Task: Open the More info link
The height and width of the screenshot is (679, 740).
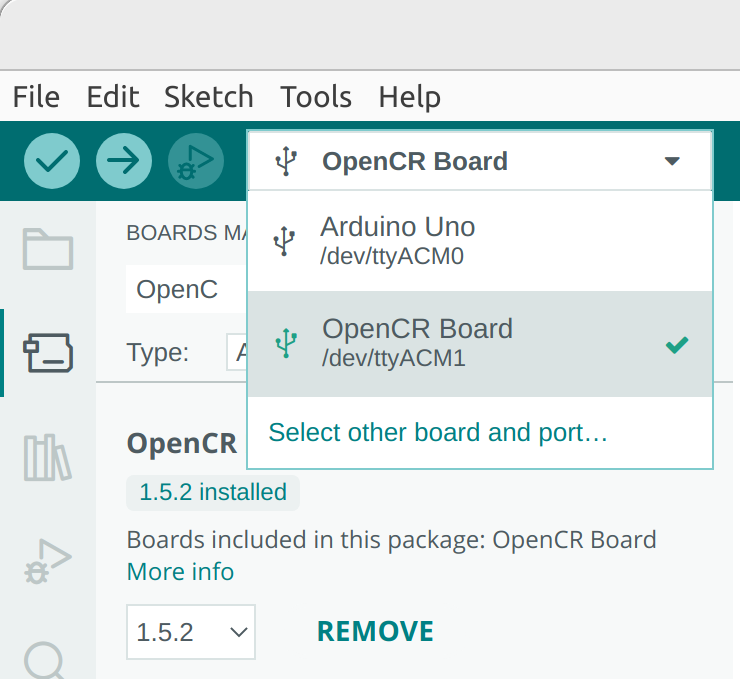Action: [x=180, y=571]
